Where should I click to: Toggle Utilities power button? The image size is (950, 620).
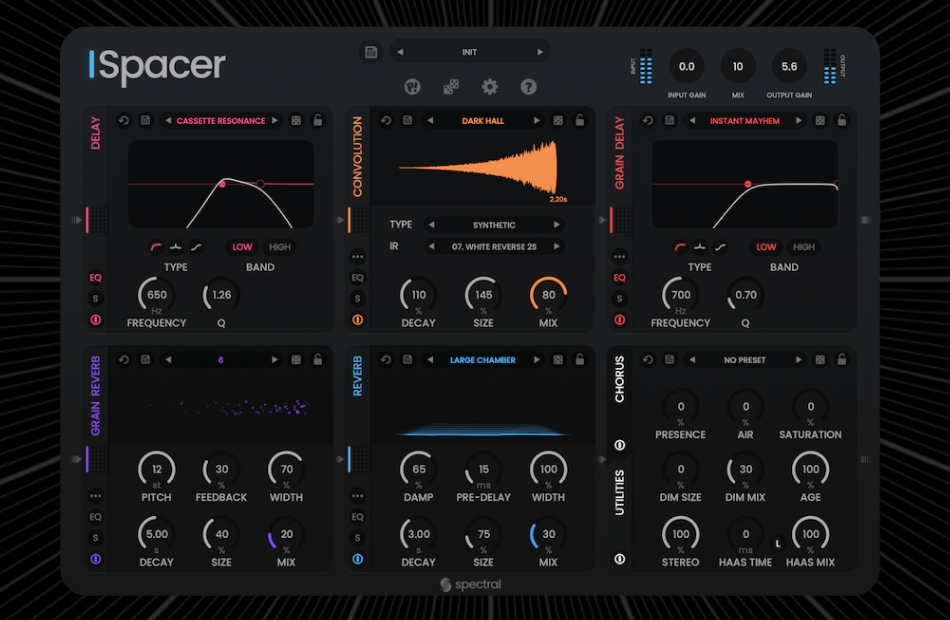(619, 559)
